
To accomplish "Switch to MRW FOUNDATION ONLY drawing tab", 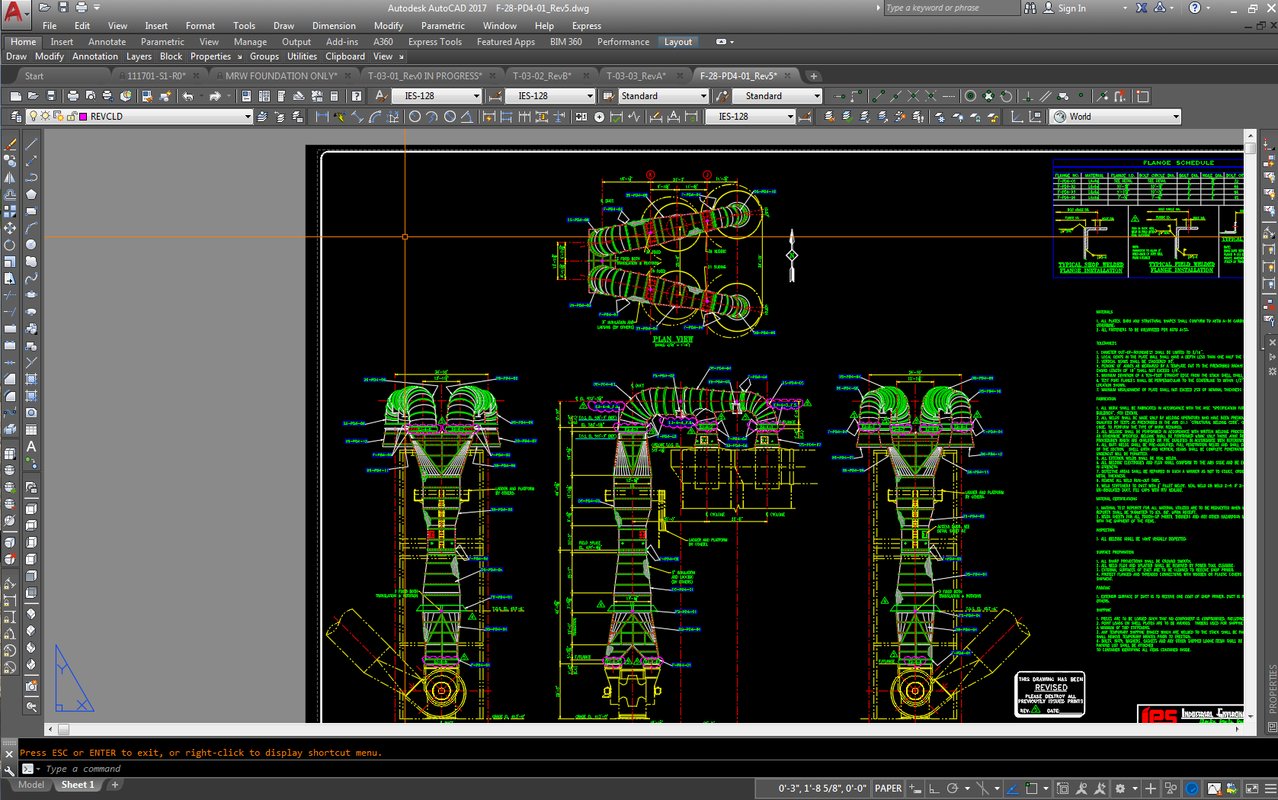I will 281,76.
